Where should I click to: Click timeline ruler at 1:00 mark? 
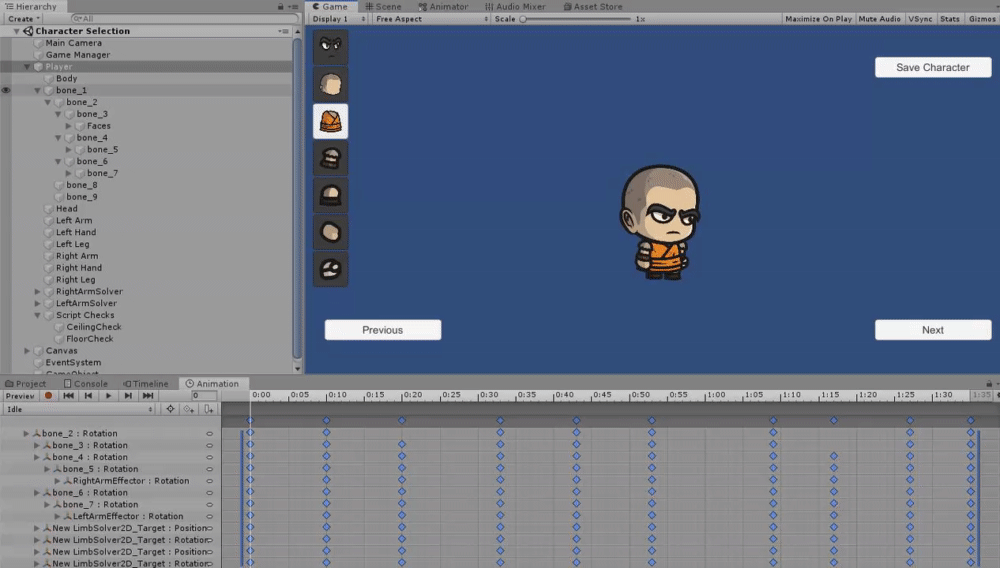coord(716,395)
